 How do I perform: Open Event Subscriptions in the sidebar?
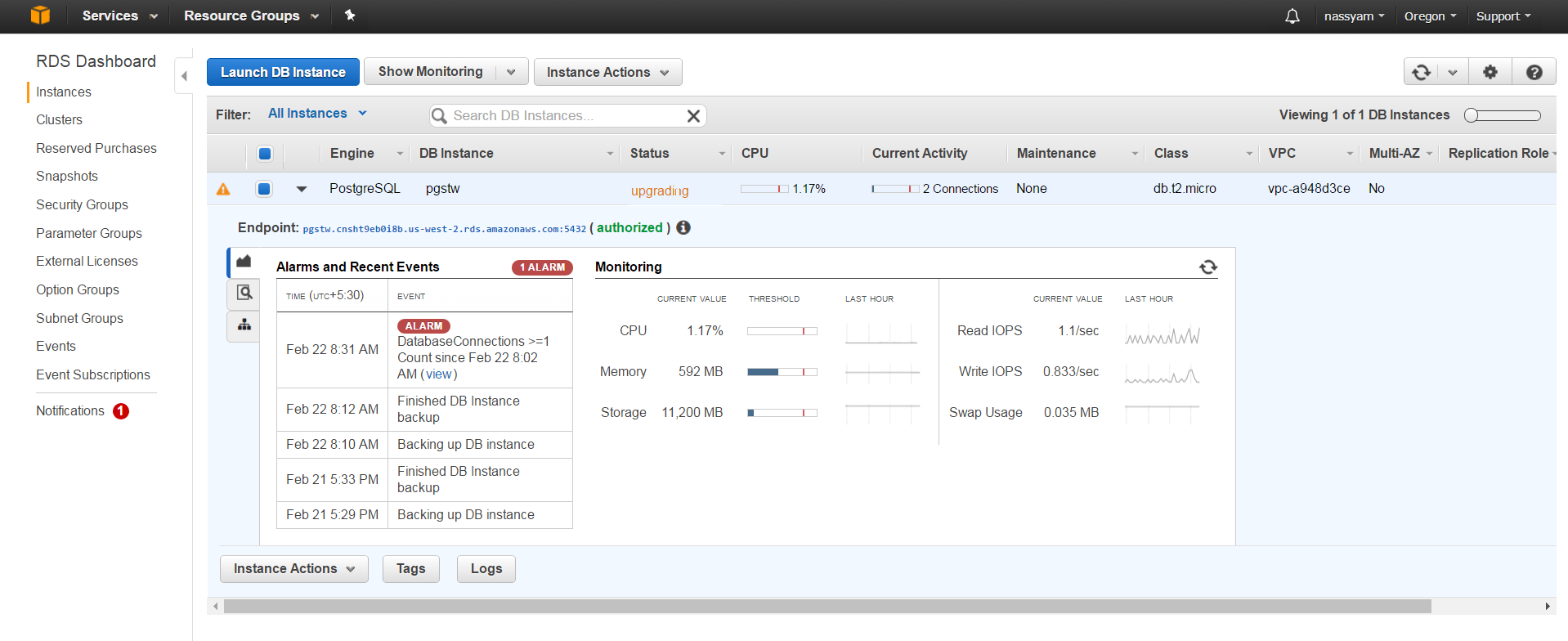point(93,375)
